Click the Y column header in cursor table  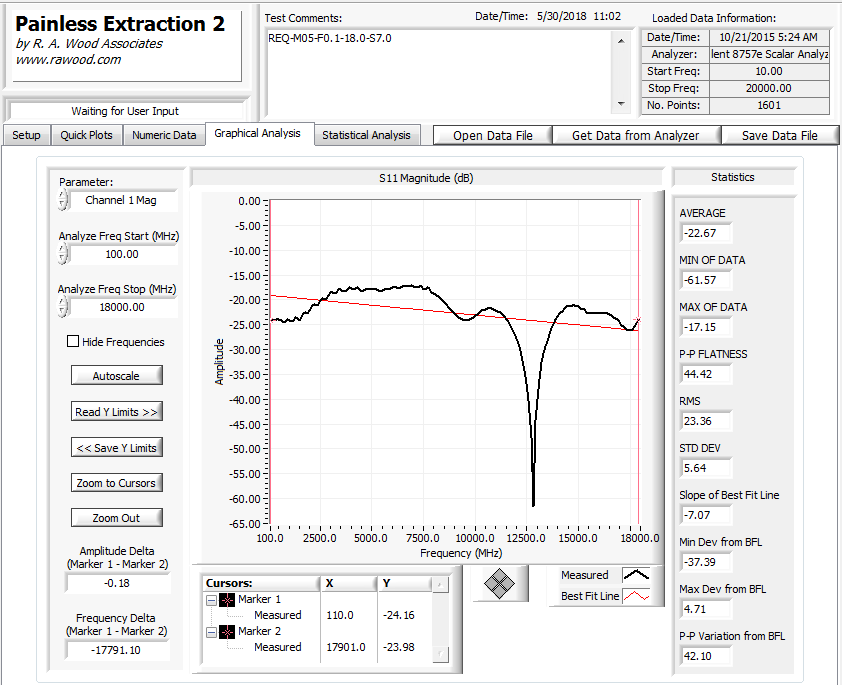click(x=404, y=583)
